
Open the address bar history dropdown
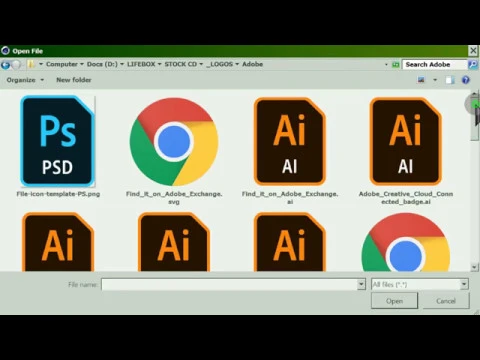pos(386,64)
